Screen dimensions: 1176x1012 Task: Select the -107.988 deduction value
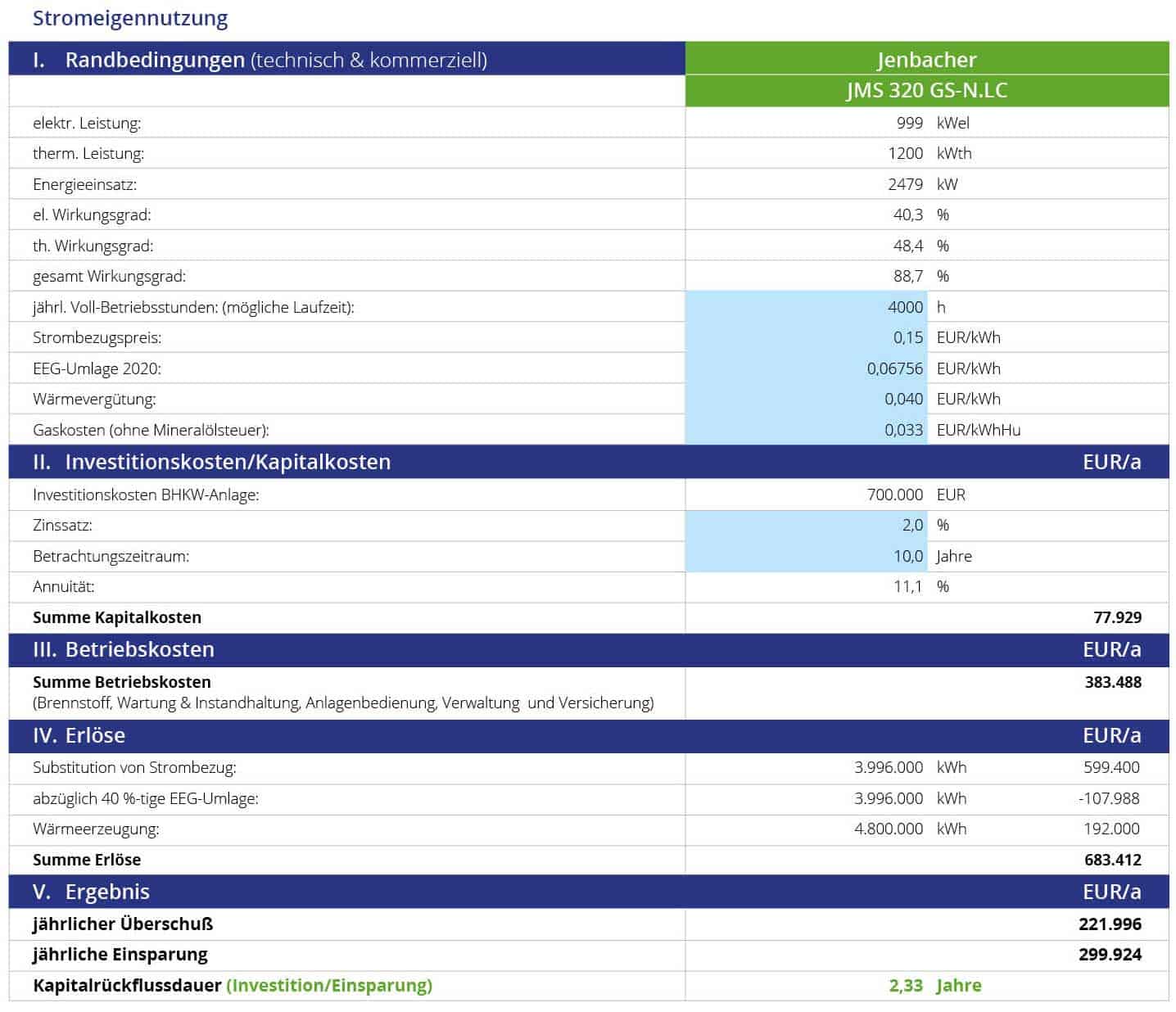pyautogui.click(x=1109, y=798)
